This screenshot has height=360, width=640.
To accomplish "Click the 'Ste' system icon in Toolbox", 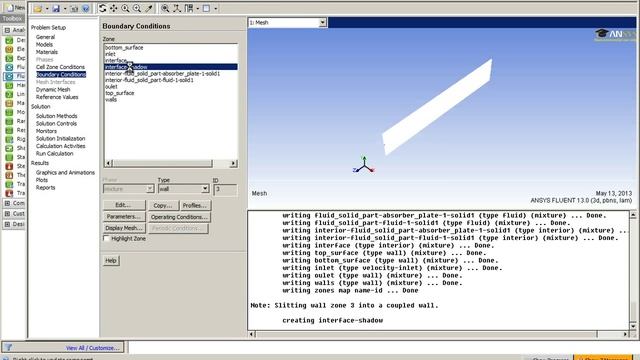I will coord(9,166).
